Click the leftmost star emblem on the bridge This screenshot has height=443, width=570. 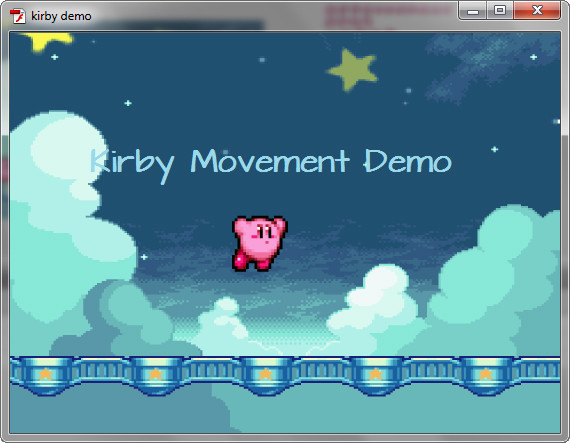click(x=45, y=374)
